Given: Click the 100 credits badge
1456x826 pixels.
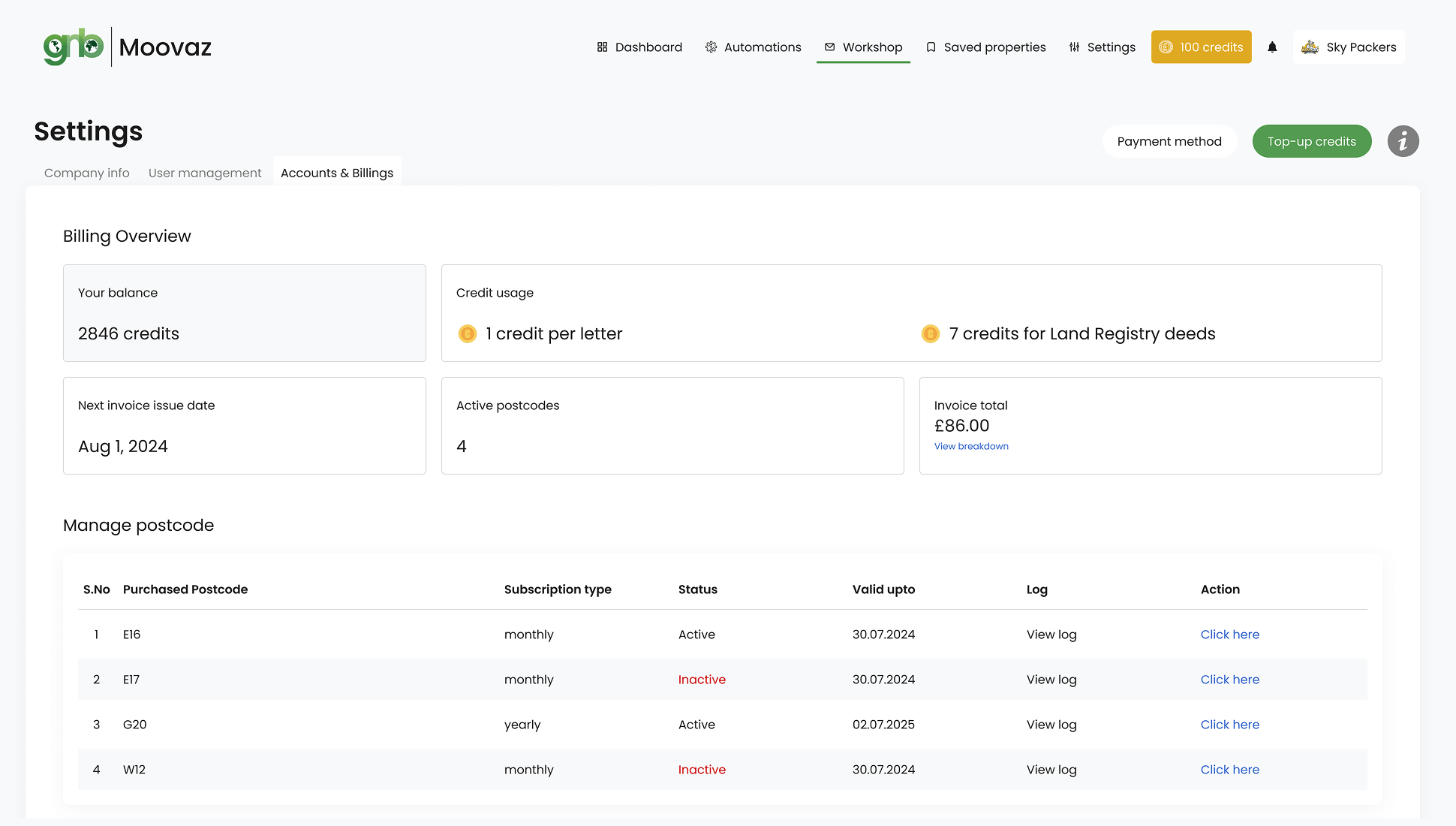Looking at the screenshot, I should 1201,47.
